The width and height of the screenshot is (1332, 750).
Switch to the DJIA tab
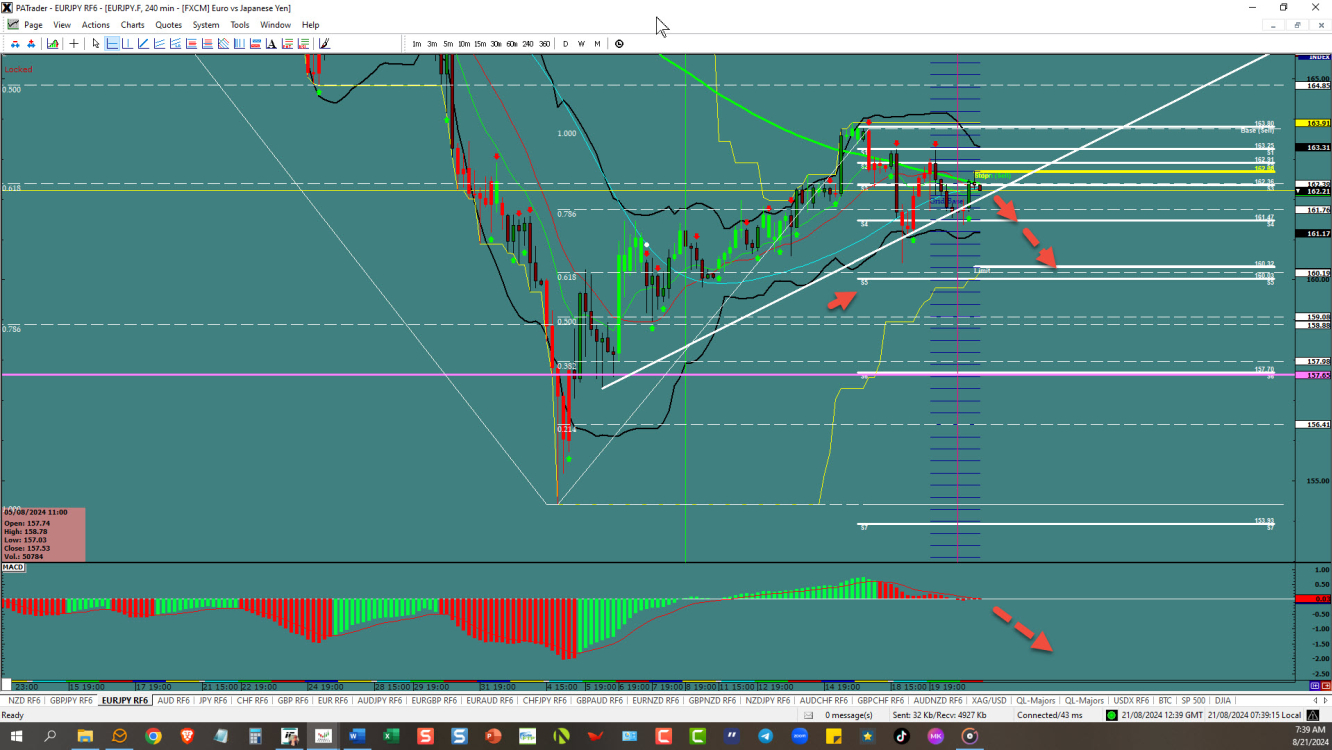[1222, 700]
